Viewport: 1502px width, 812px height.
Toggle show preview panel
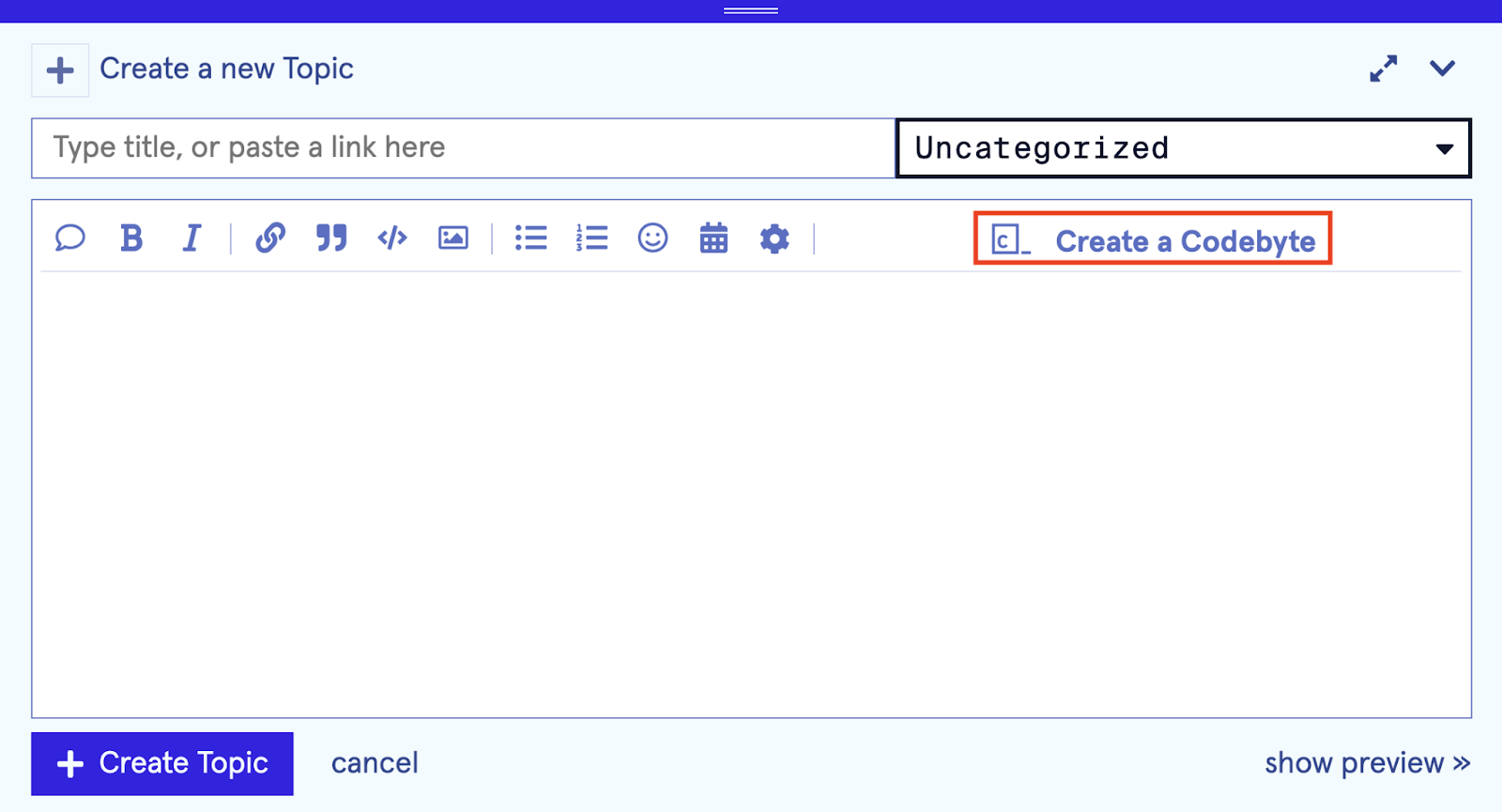pos(1367,763)
